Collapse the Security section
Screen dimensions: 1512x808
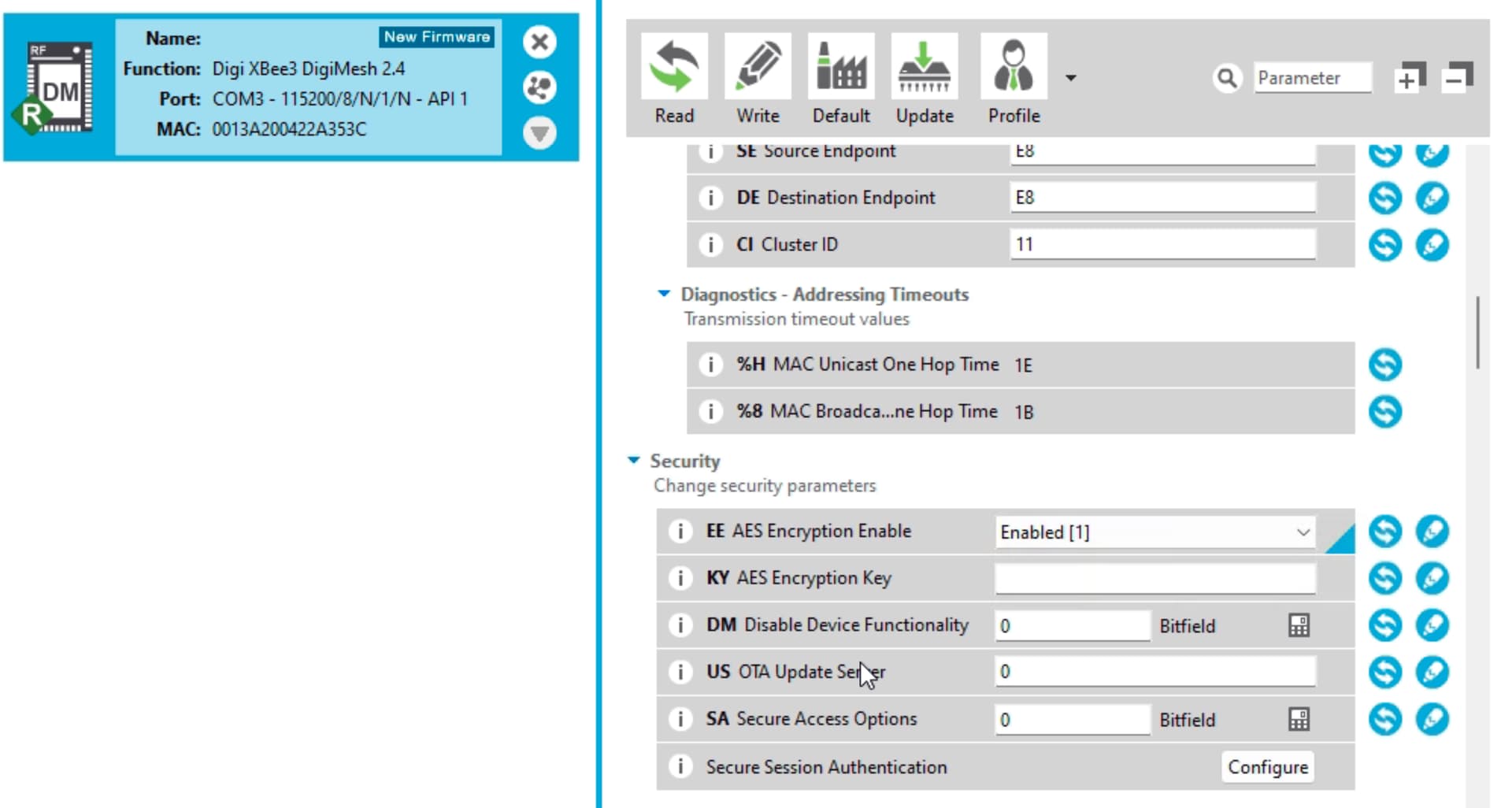tap(634, 461)
